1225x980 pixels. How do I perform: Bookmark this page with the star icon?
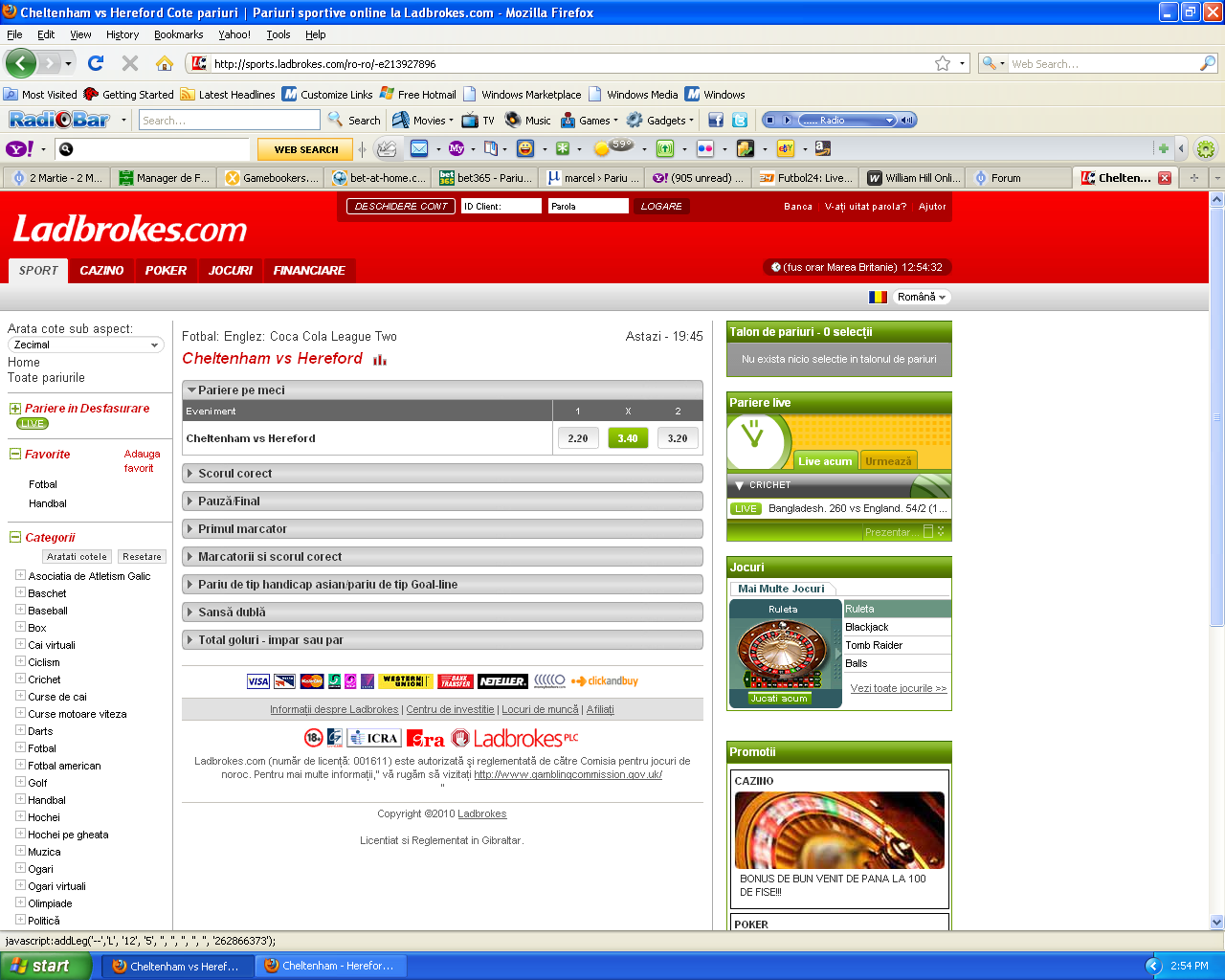pos(943,63)
